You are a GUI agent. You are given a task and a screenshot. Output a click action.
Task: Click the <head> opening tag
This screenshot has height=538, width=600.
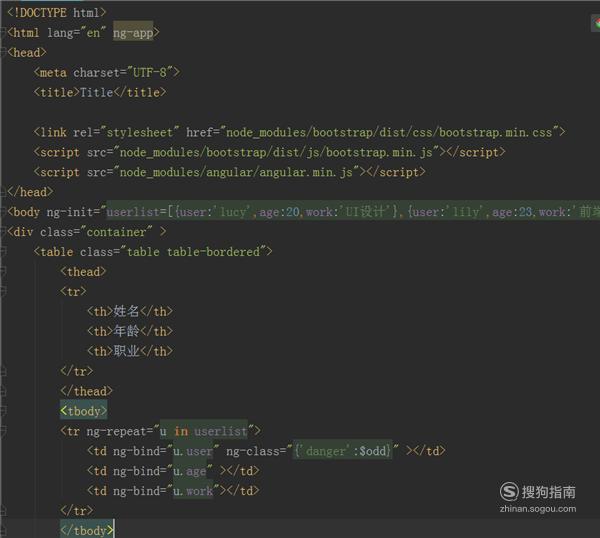(x=27, y=52)
